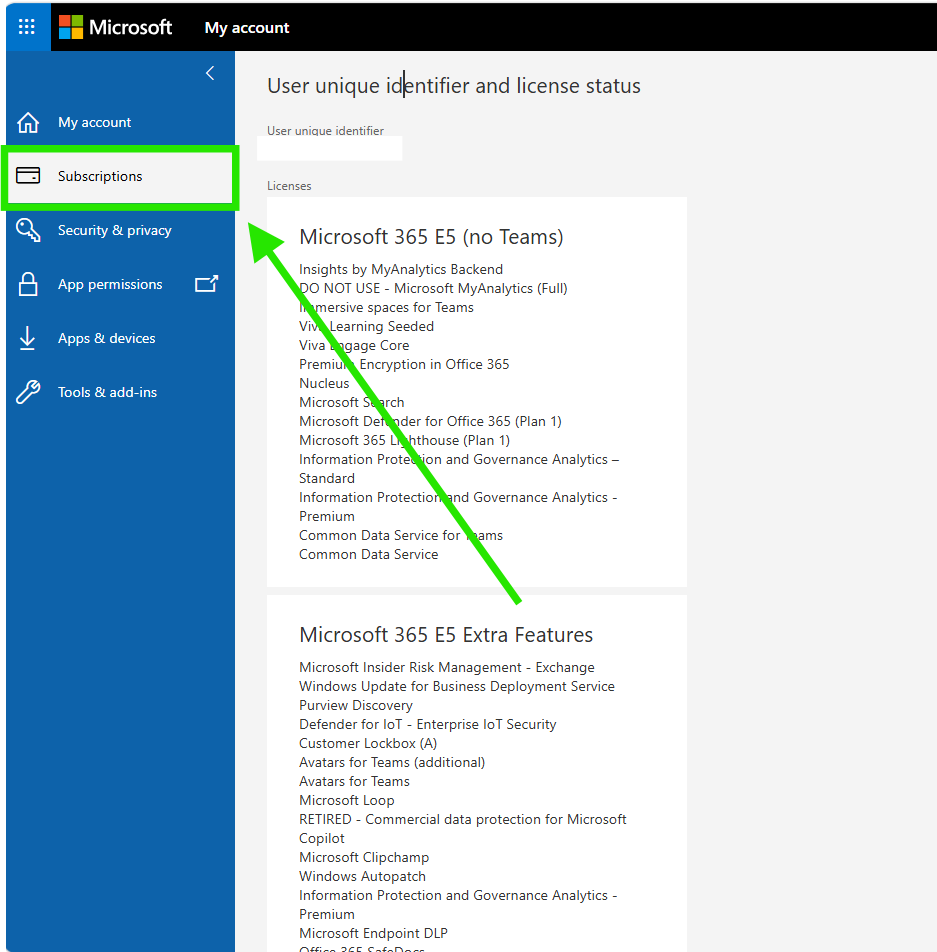Screen dimensions: 937x952
Task: Click heading 'User unique identifier and license status'
Action: coord(454,86)
